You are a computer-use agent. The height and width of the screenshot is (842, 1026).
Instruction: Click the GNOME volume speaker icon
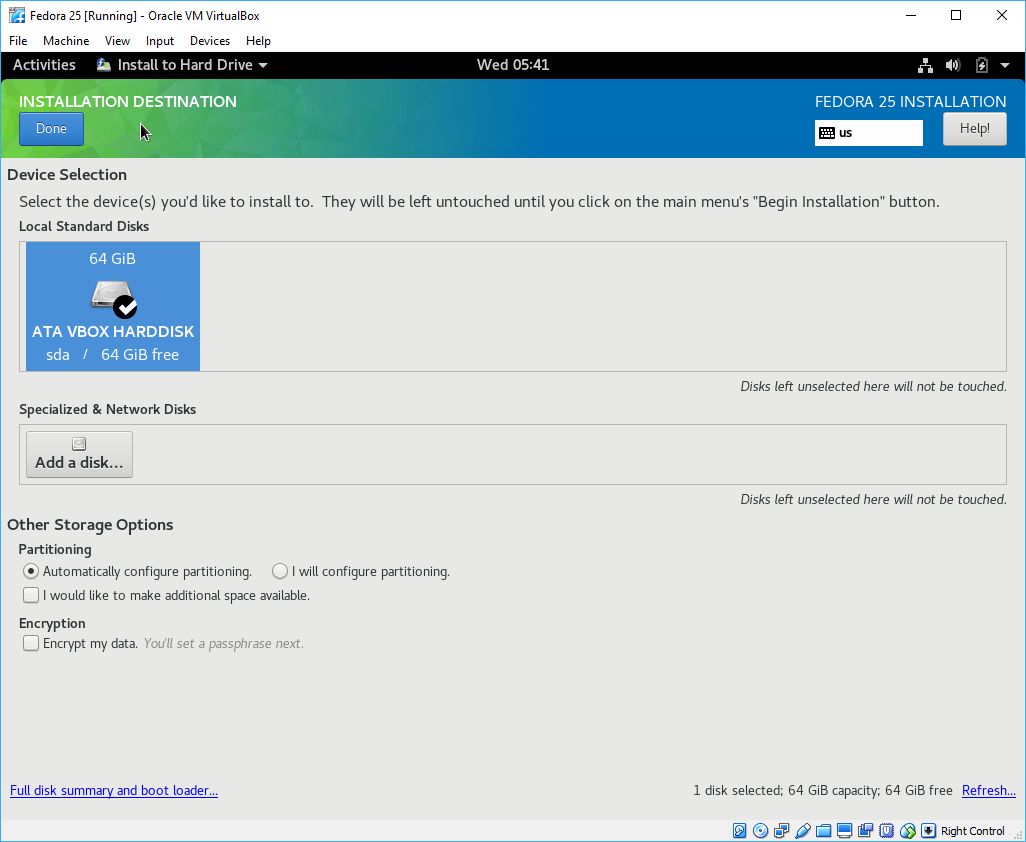coord(953,65)
